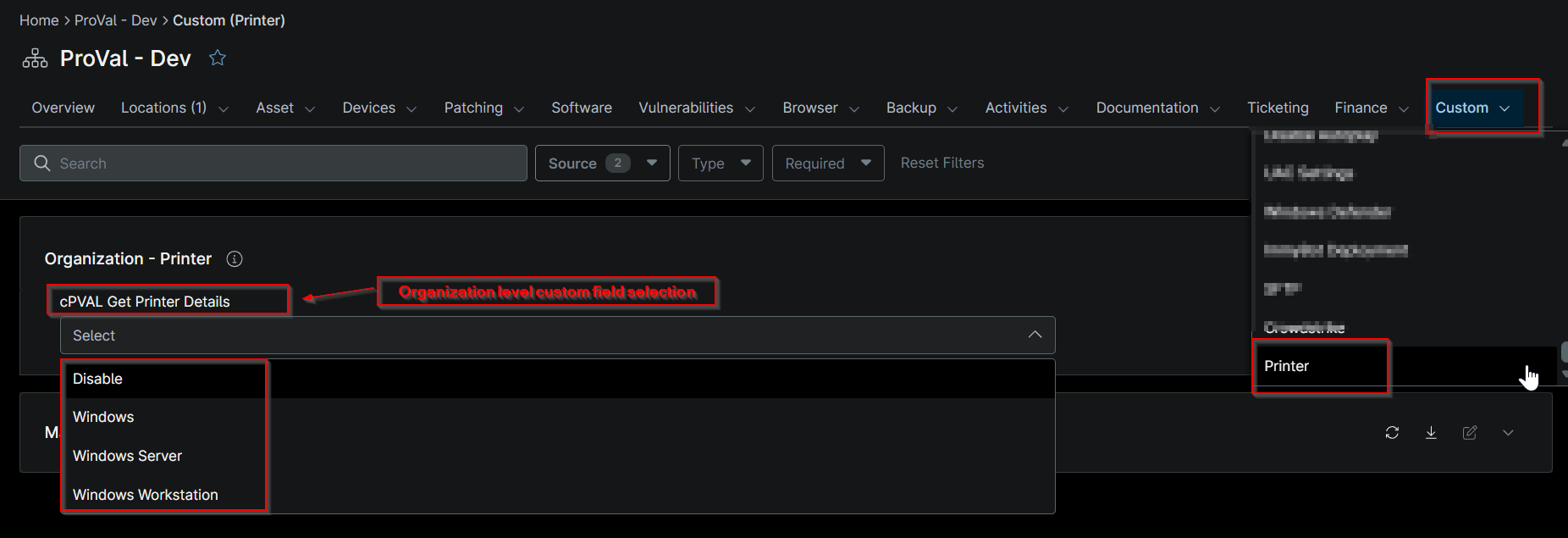The height and width of the screenshot is (538, 1568).
Task: Click the Organization - Printer heading
Action: point(128,259)
